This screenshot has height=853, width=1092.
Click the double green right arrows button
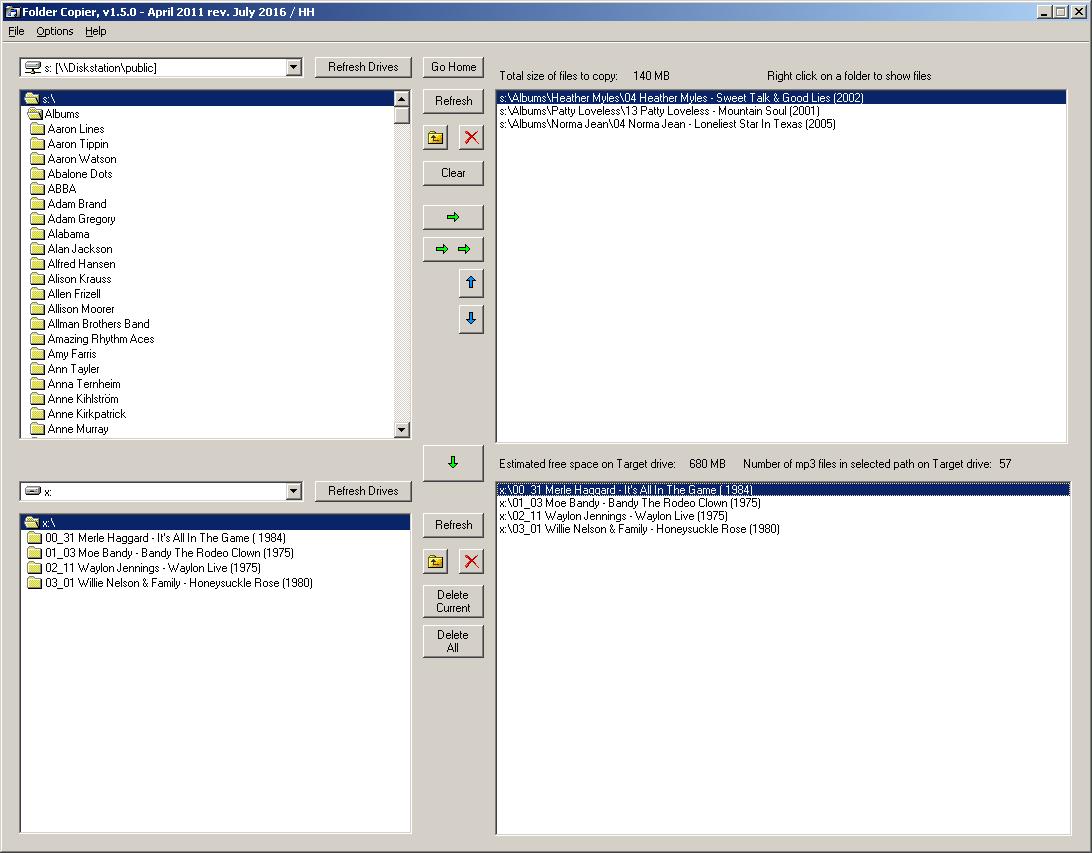coord(453,249)
